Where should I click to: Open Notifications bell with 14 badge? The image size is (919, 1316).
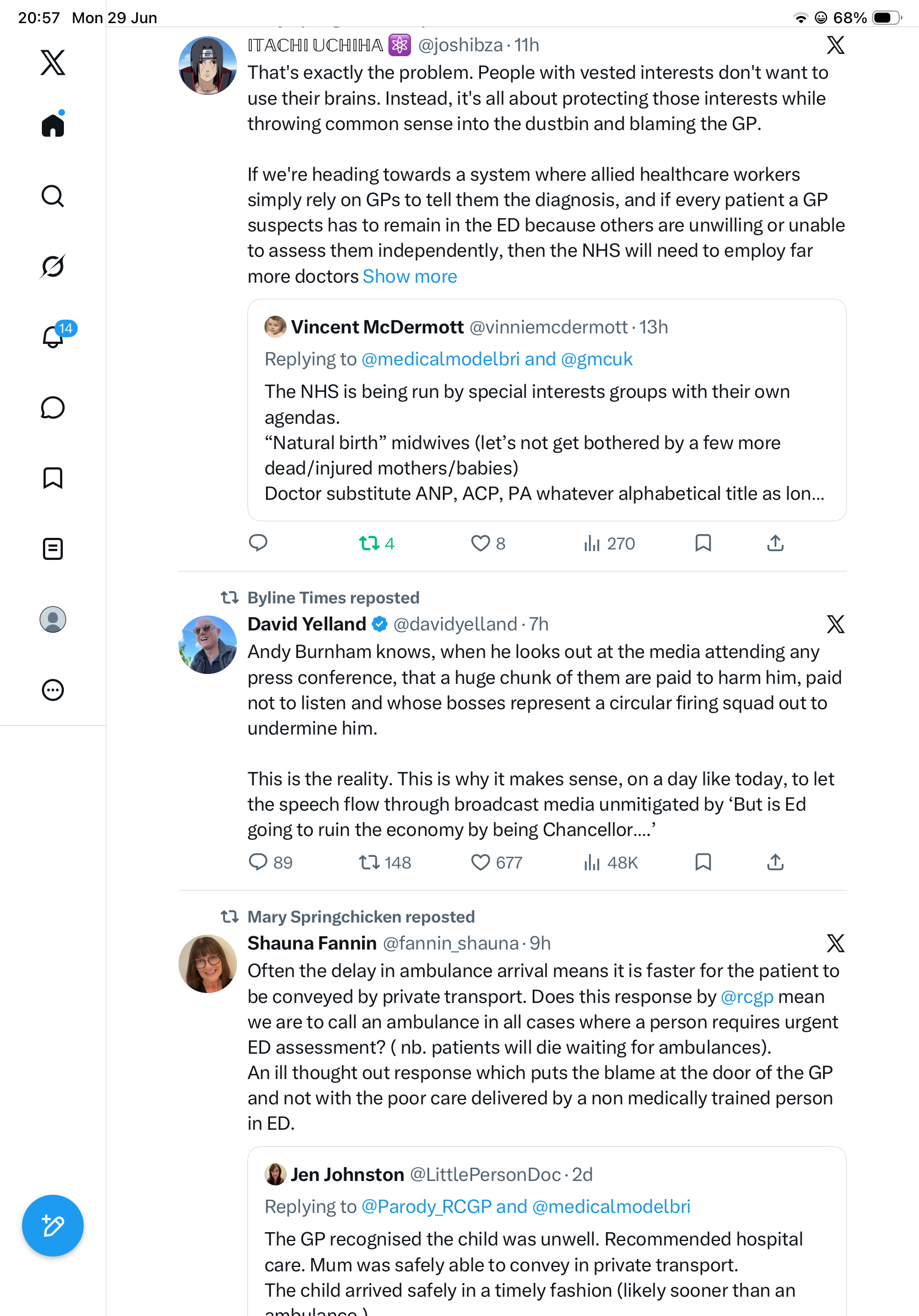53,336
